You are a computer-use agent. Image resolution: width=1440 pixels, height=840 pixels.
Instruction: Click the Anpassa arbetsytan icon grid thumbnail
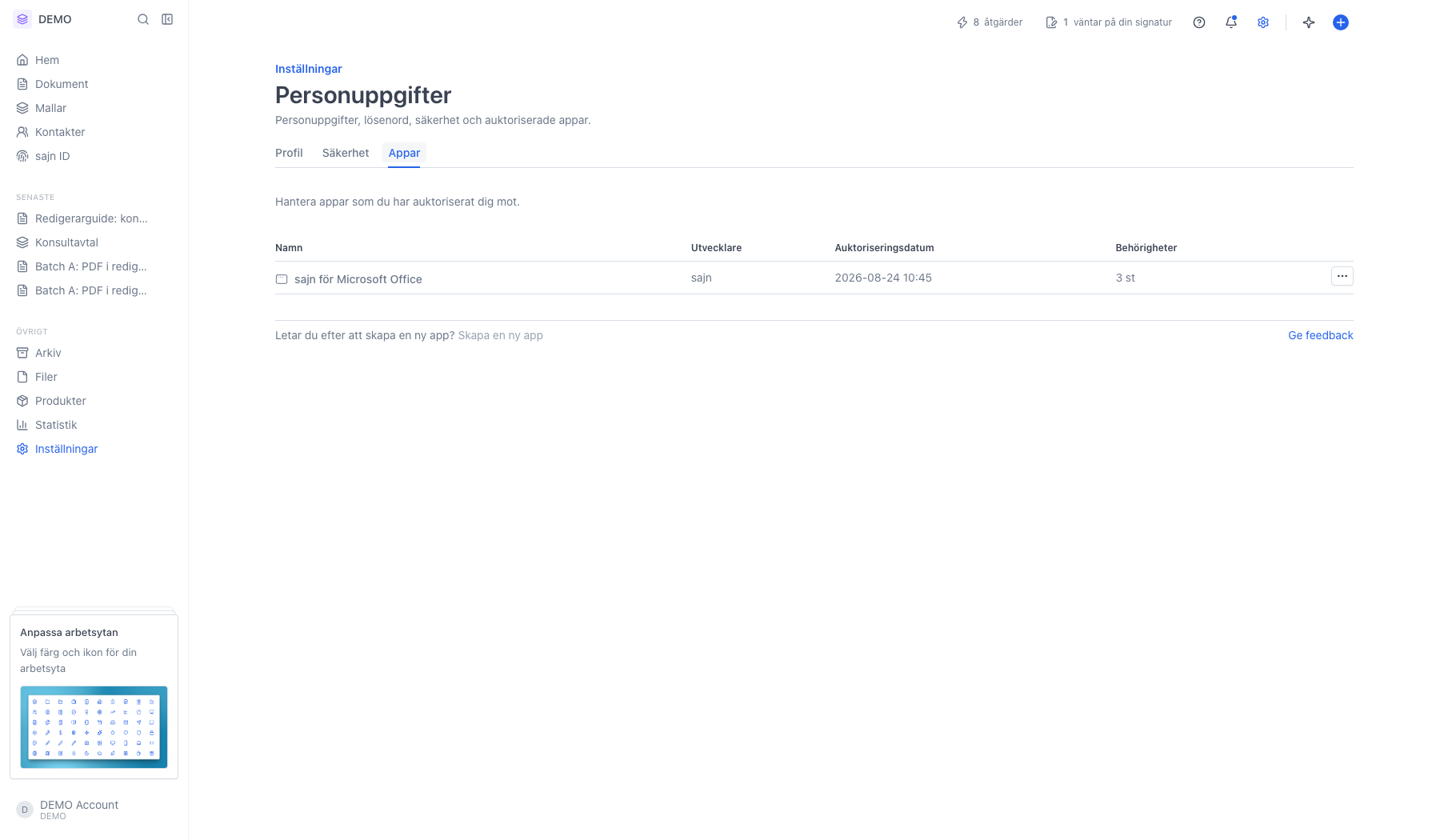(94, 727)
